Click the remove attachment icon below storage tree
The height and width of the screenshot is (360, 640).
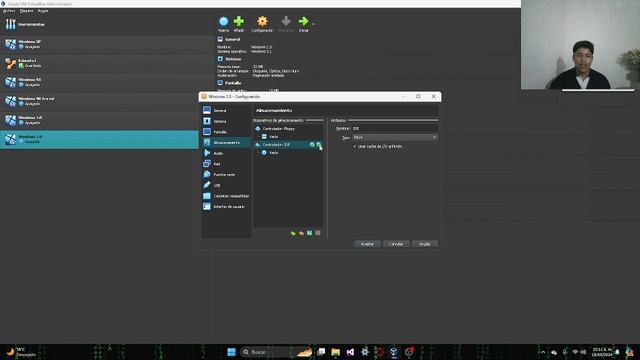click(318, 233)
